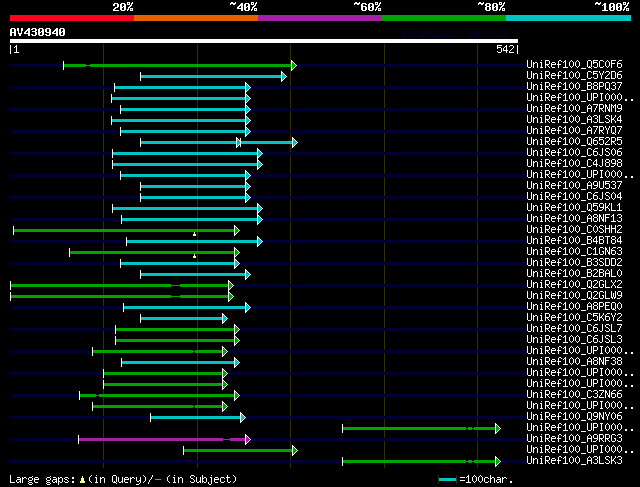This screenshot has width=640, height=487.
Task: Click the white query sequence bar
Action: coord(264,41)
